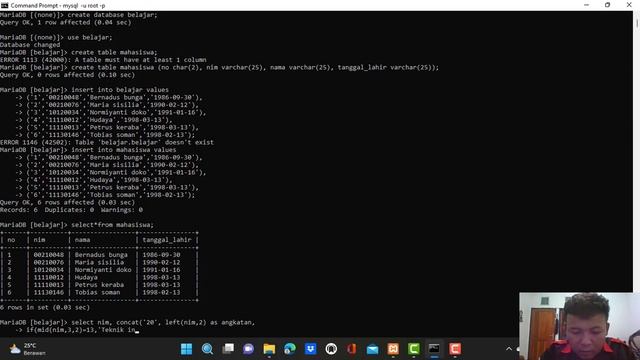Click the 'use belajar;' command line
The image size is (640, 360).
pos(56,37)
